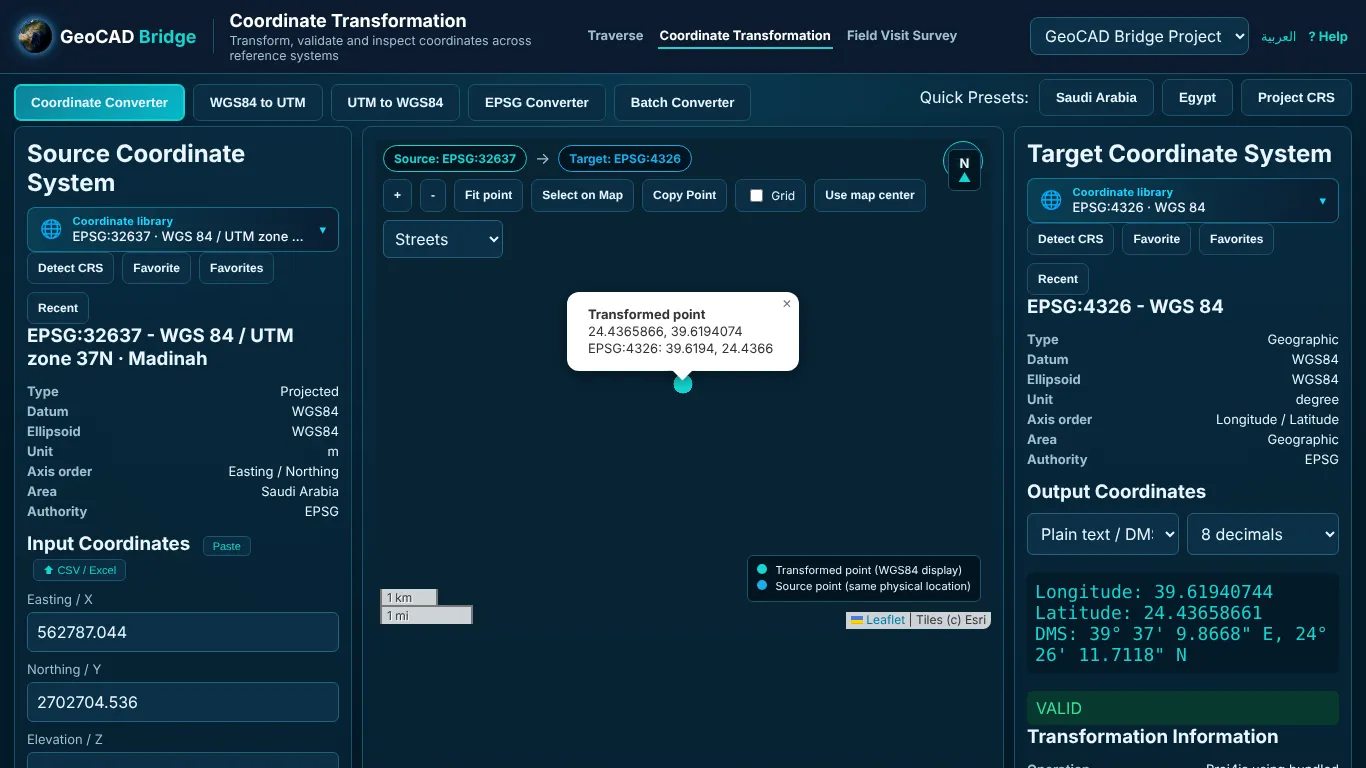Switch to the Traverse tab

(615, 35)
